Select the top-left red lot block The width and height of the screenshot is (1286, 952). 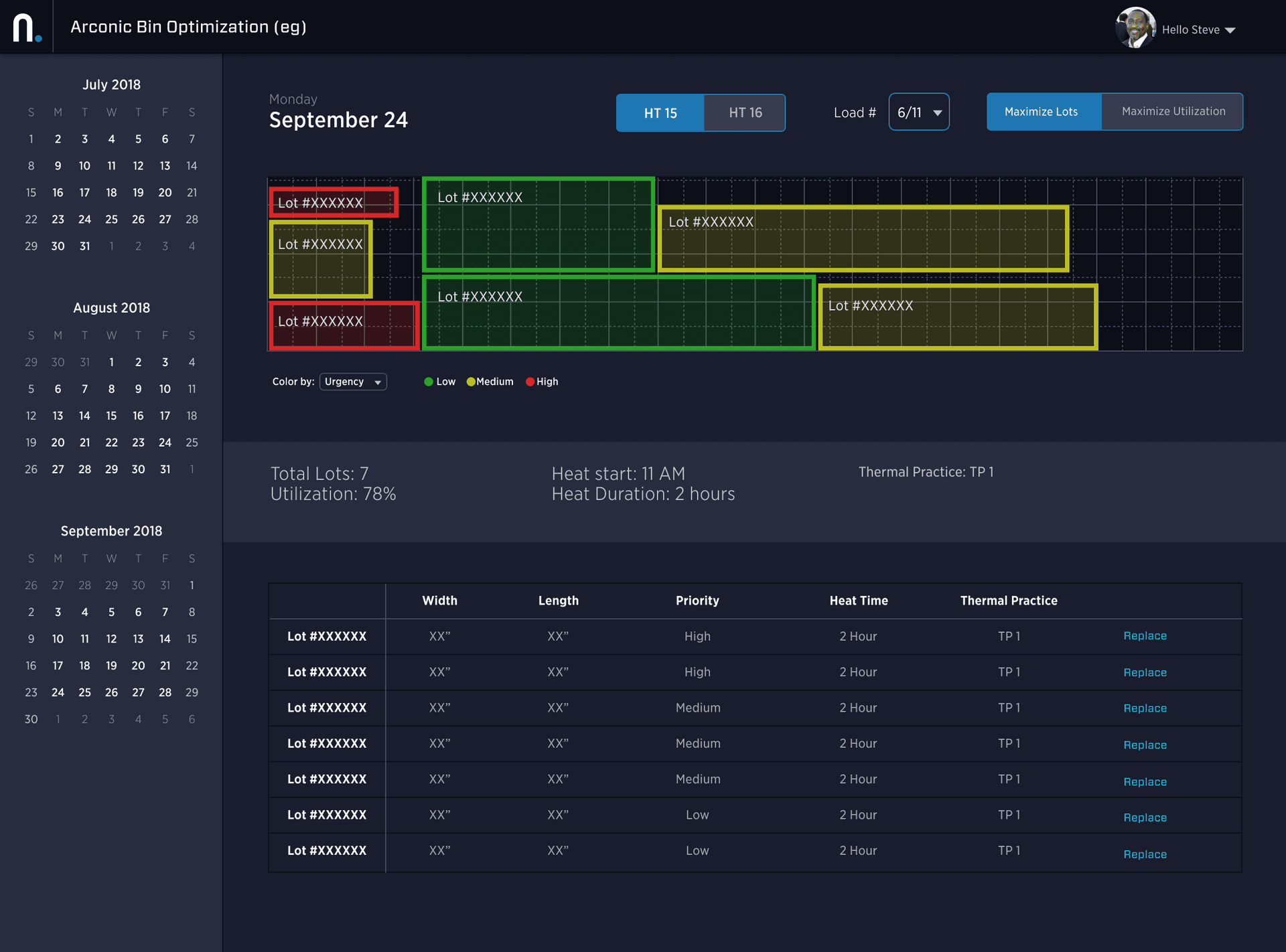pyautogui.click(x=334, y=202)
